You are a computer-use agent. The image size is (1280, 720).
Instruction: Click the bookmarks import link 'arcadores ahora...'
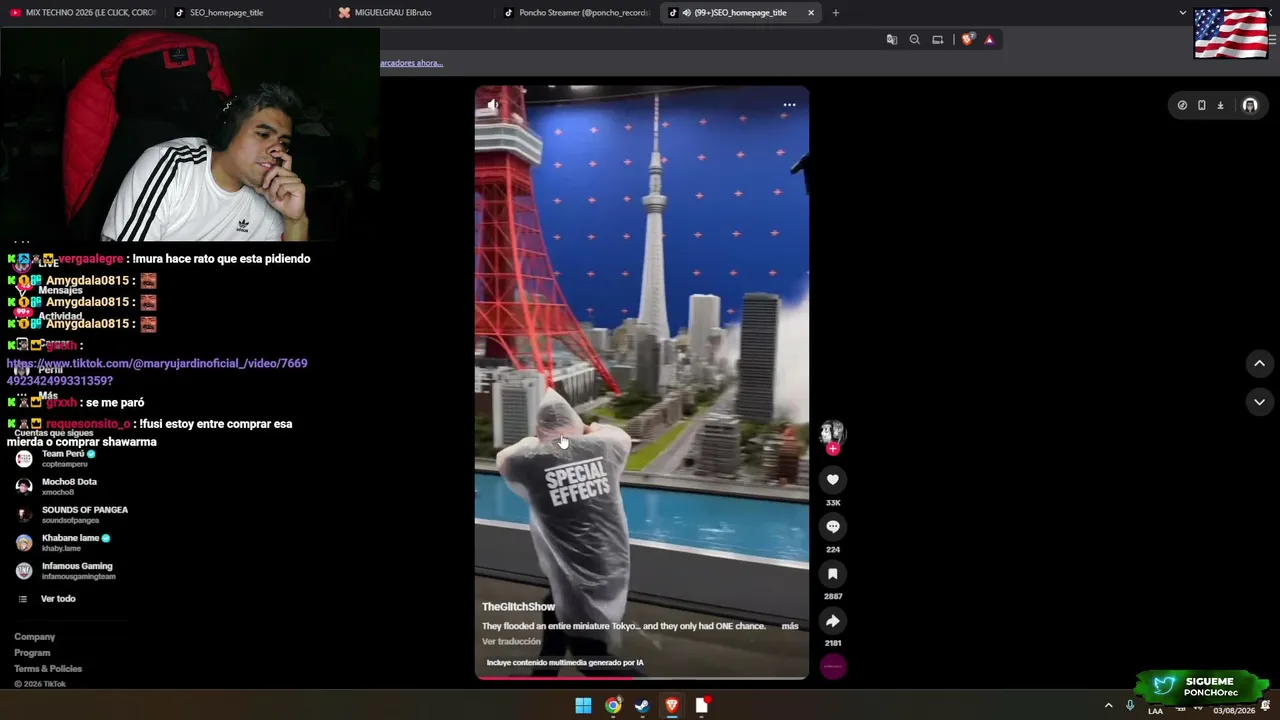411,63
